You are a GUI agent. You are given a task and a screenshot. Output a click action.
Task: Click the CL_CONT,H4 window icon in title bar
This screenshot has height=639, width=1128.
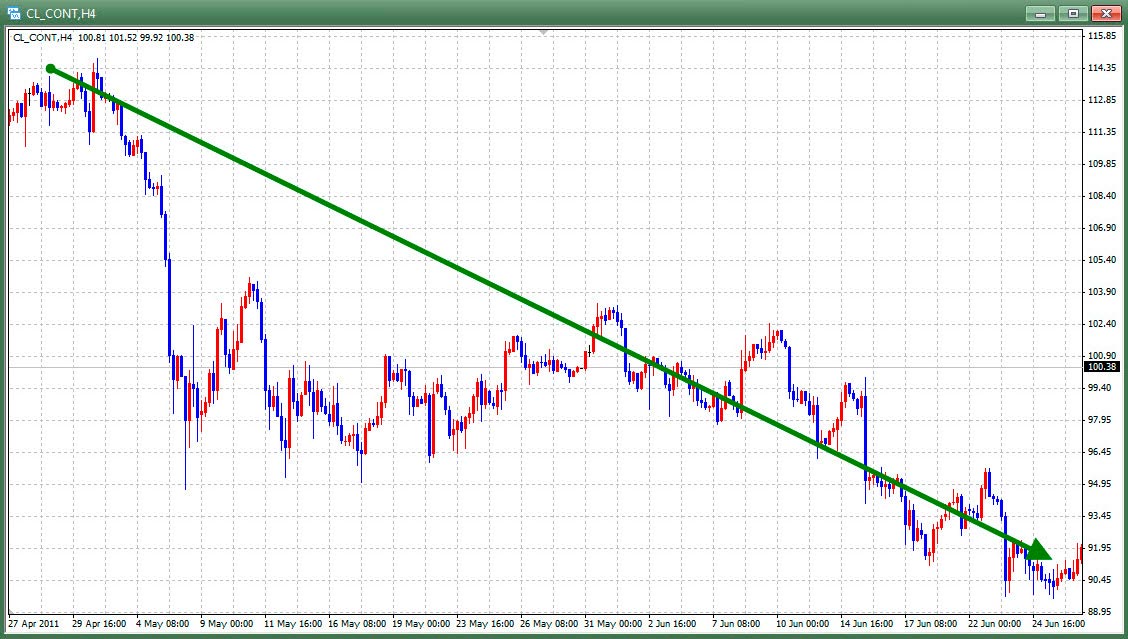[14, 13]
